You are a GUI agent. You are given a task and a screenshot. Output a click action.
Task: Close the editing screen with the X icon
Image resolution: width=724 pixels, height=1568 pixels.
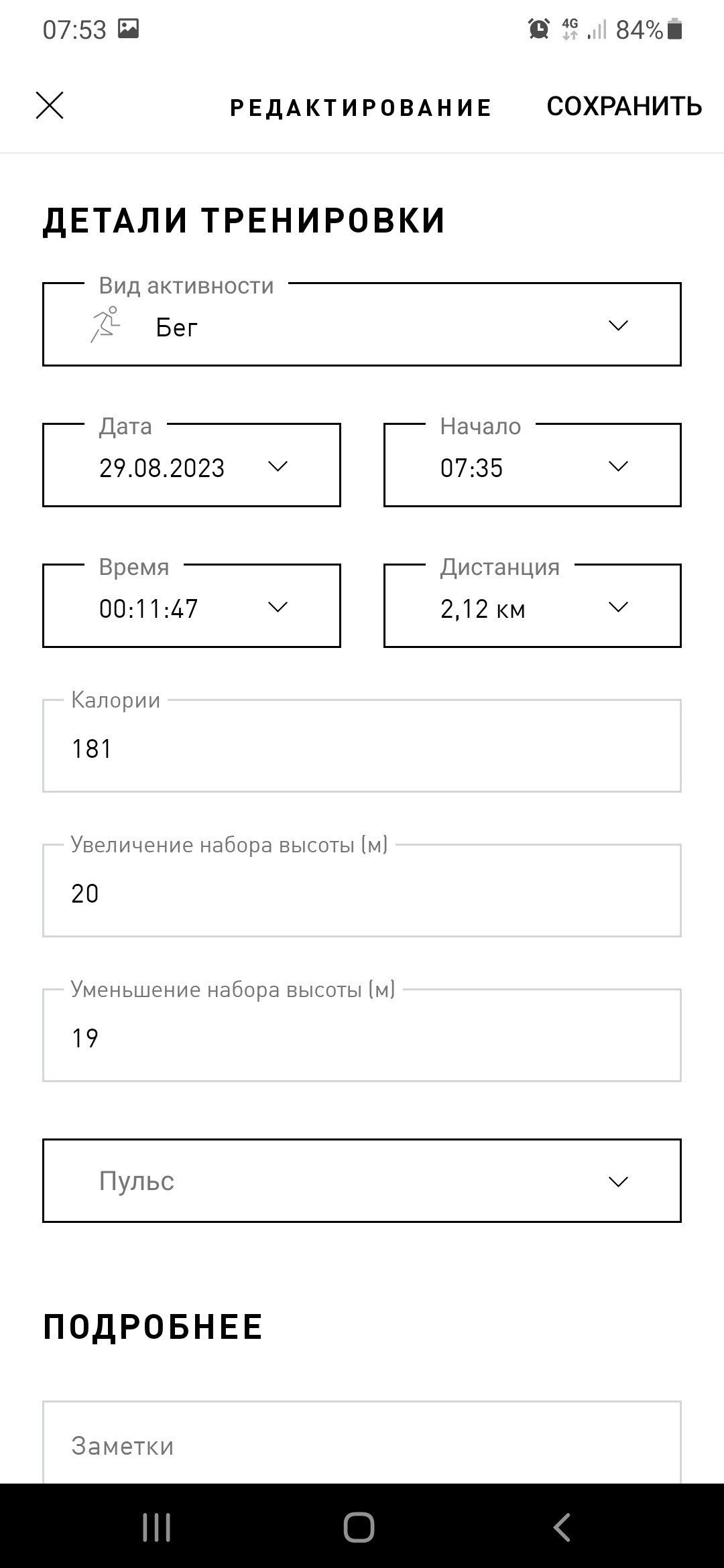[50, 106]
